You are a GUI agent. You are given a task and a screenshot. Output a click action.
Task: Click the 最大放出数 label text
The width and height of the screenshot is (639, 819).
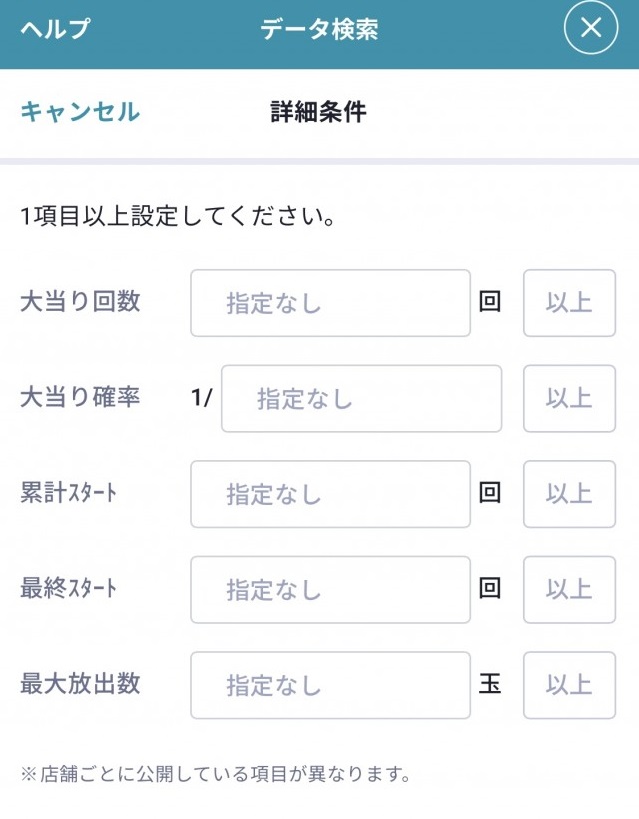pos(80,684)
